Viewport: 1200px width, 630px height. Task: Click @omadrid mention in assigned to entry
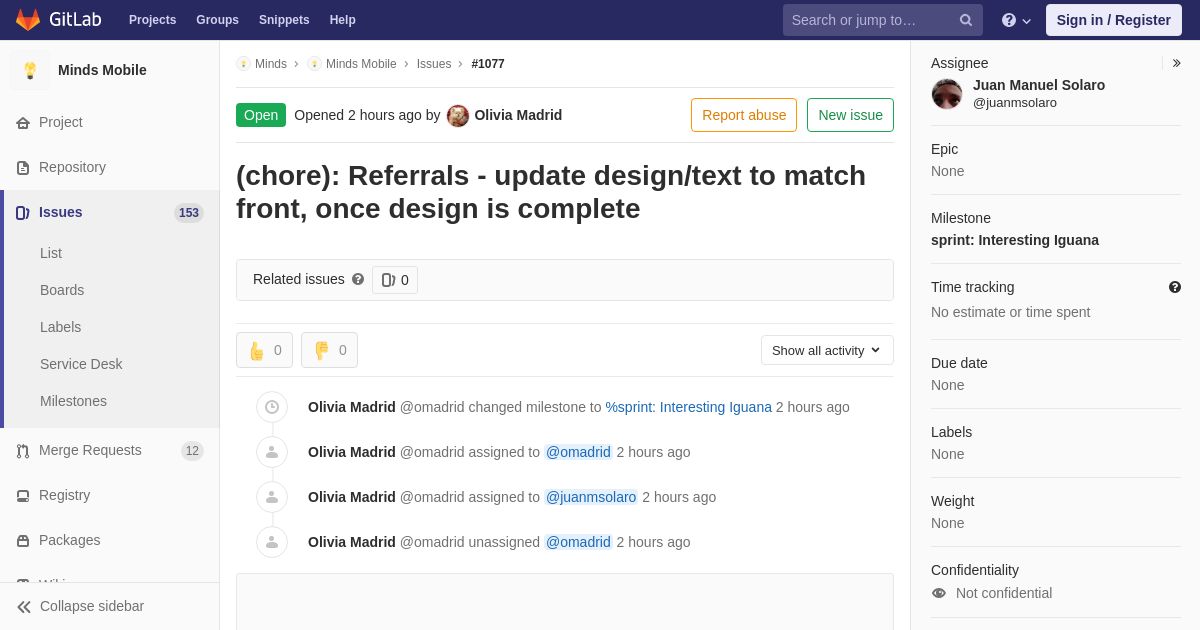[578, 452]
